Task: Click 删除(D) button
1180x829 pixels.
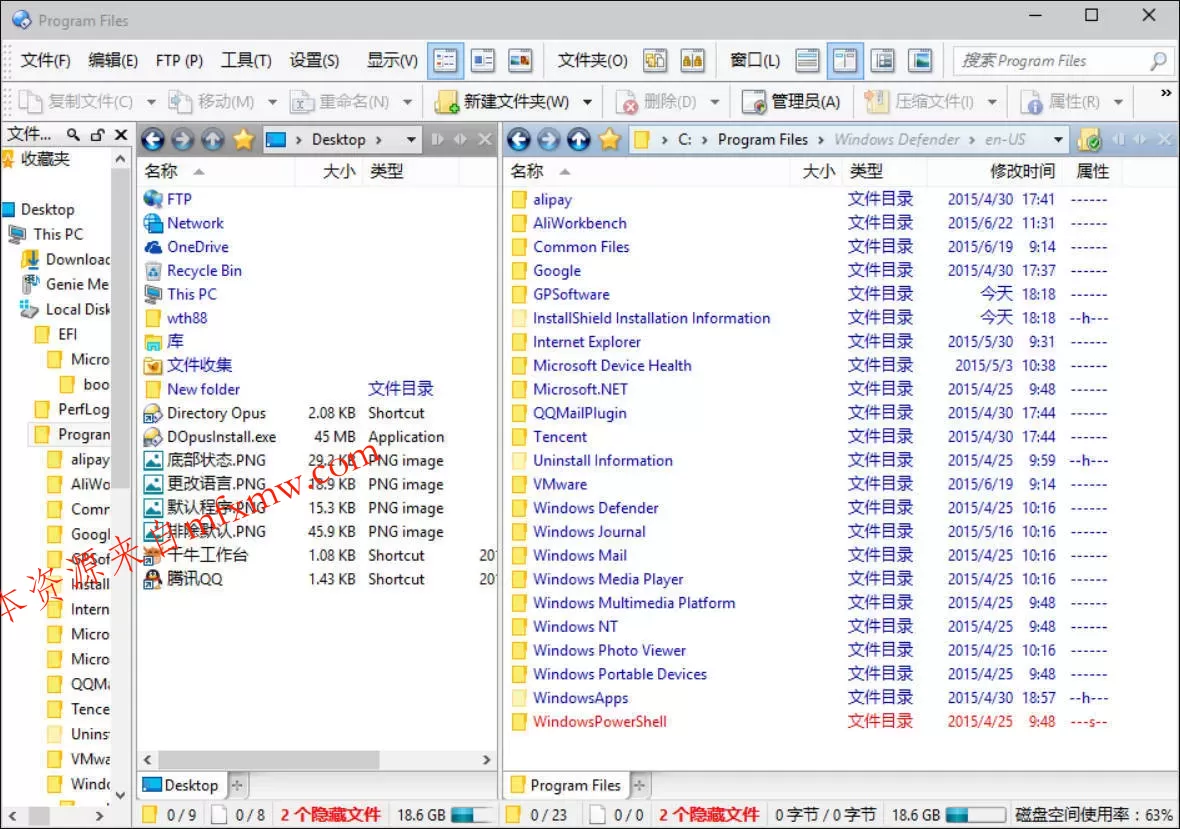Action: pos(657,102)
